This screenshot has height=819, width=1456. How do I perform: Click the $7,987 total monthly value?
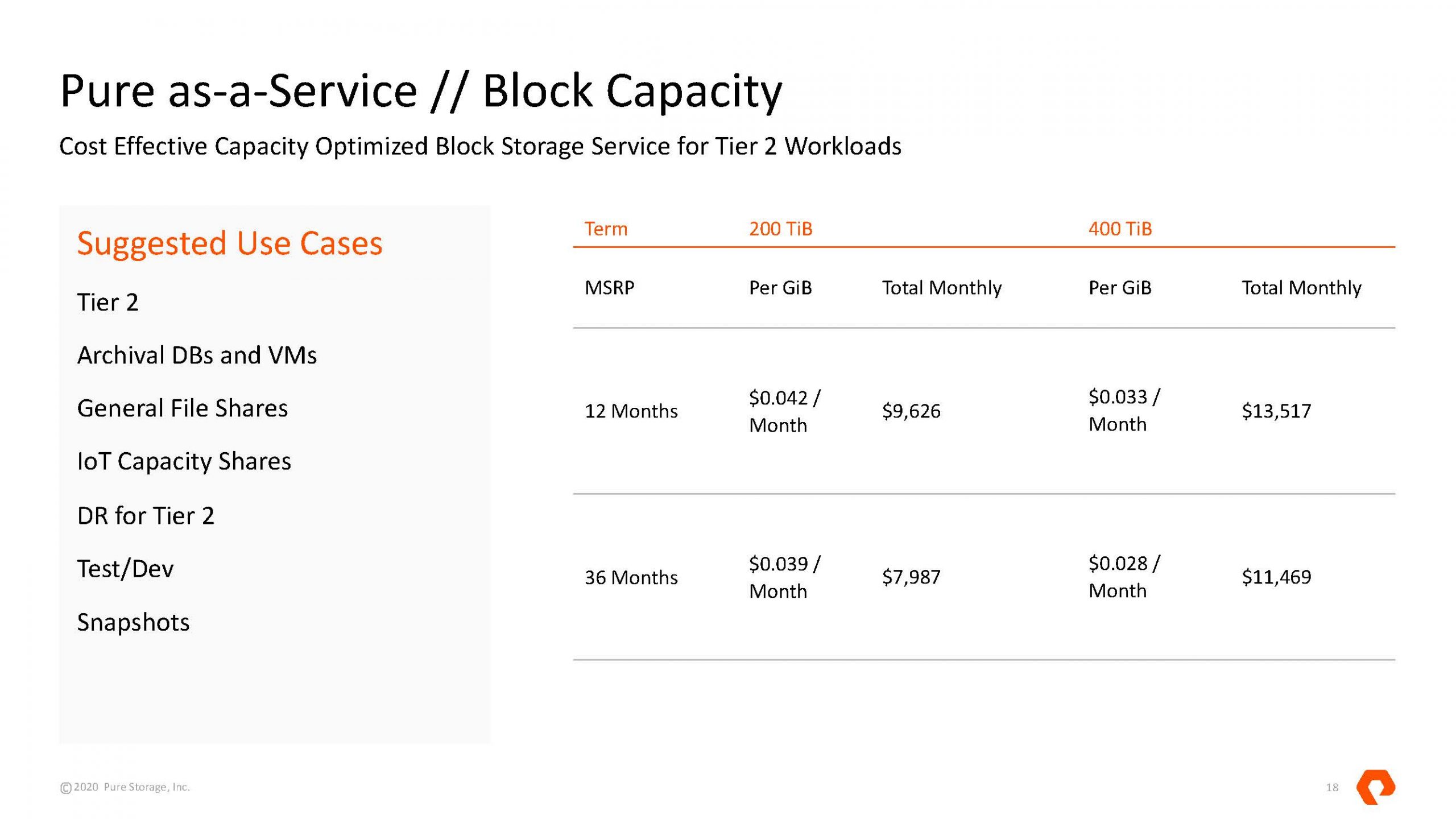pos(911,577)
